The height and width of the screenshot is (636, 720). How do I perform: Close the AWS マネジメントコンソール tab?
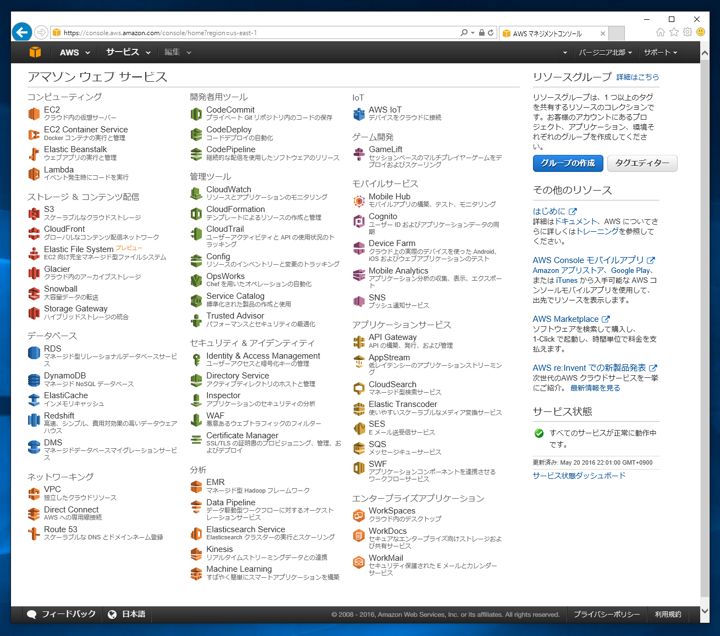click(602, 34)
